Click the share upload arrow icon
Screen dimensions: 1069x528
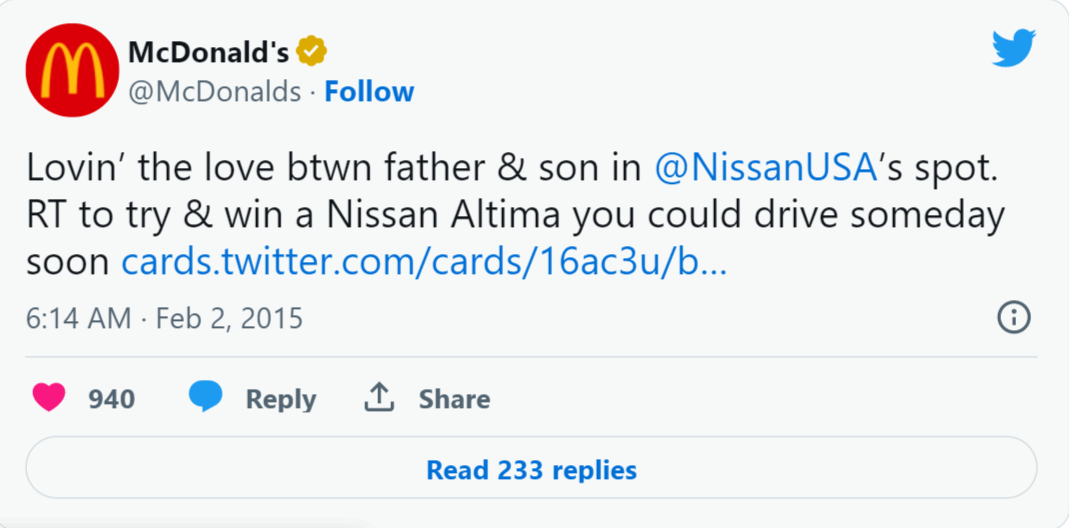378,398
